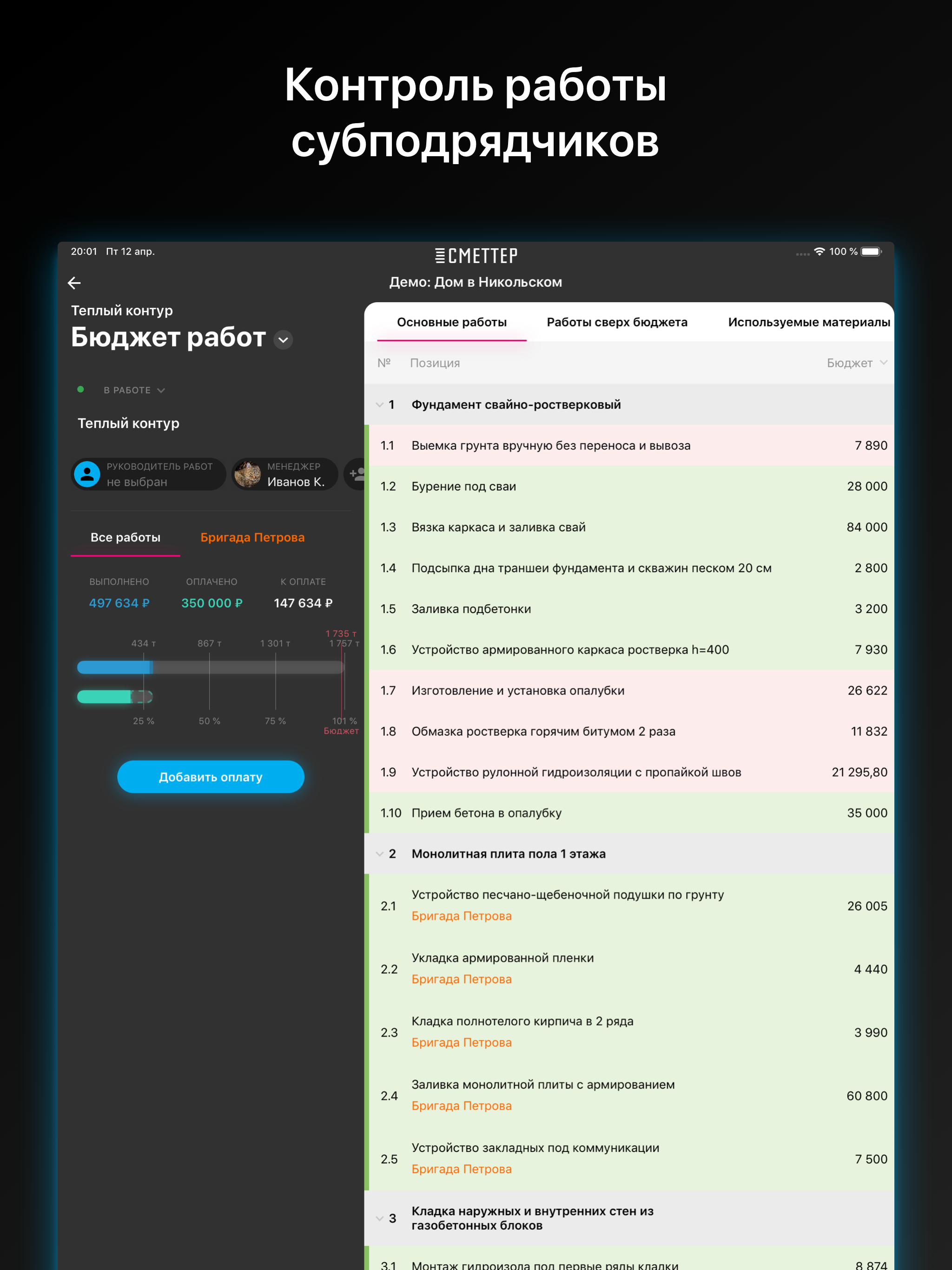Click the red Бюджет marker label
The width and height of the screenshot is (952, 1270).
click(x=341, y=731)
